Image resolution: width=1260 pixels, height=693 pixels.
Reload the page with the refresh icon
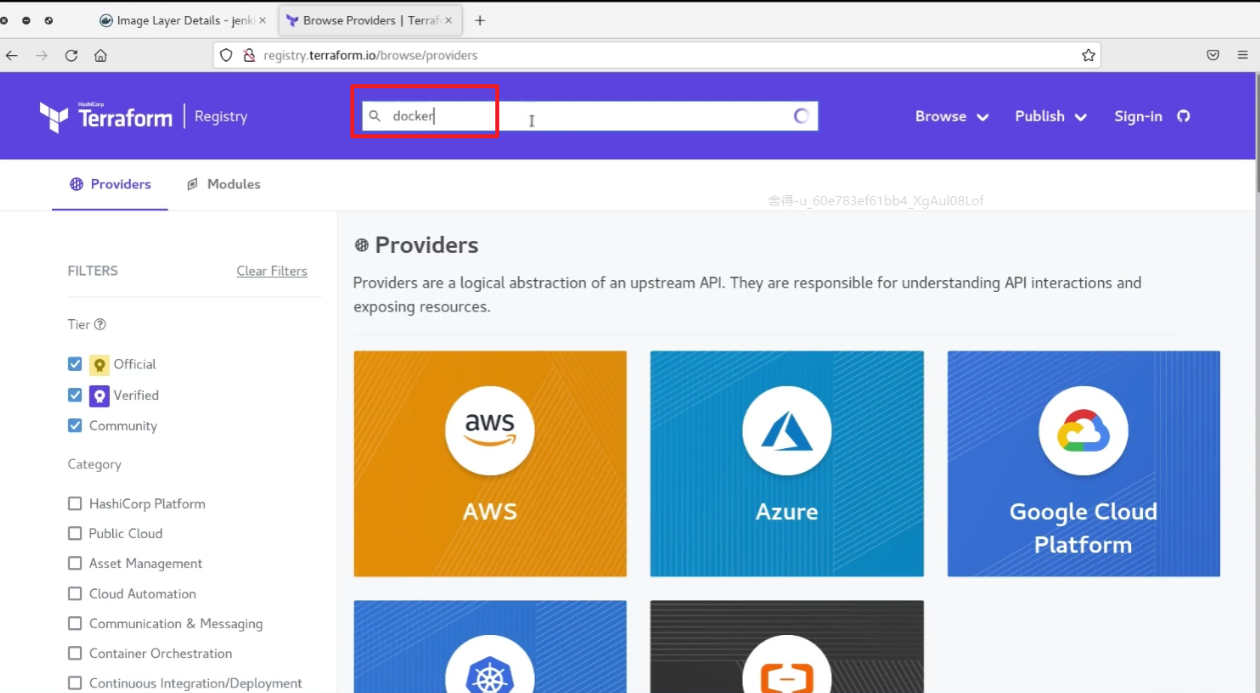[71, 55]
